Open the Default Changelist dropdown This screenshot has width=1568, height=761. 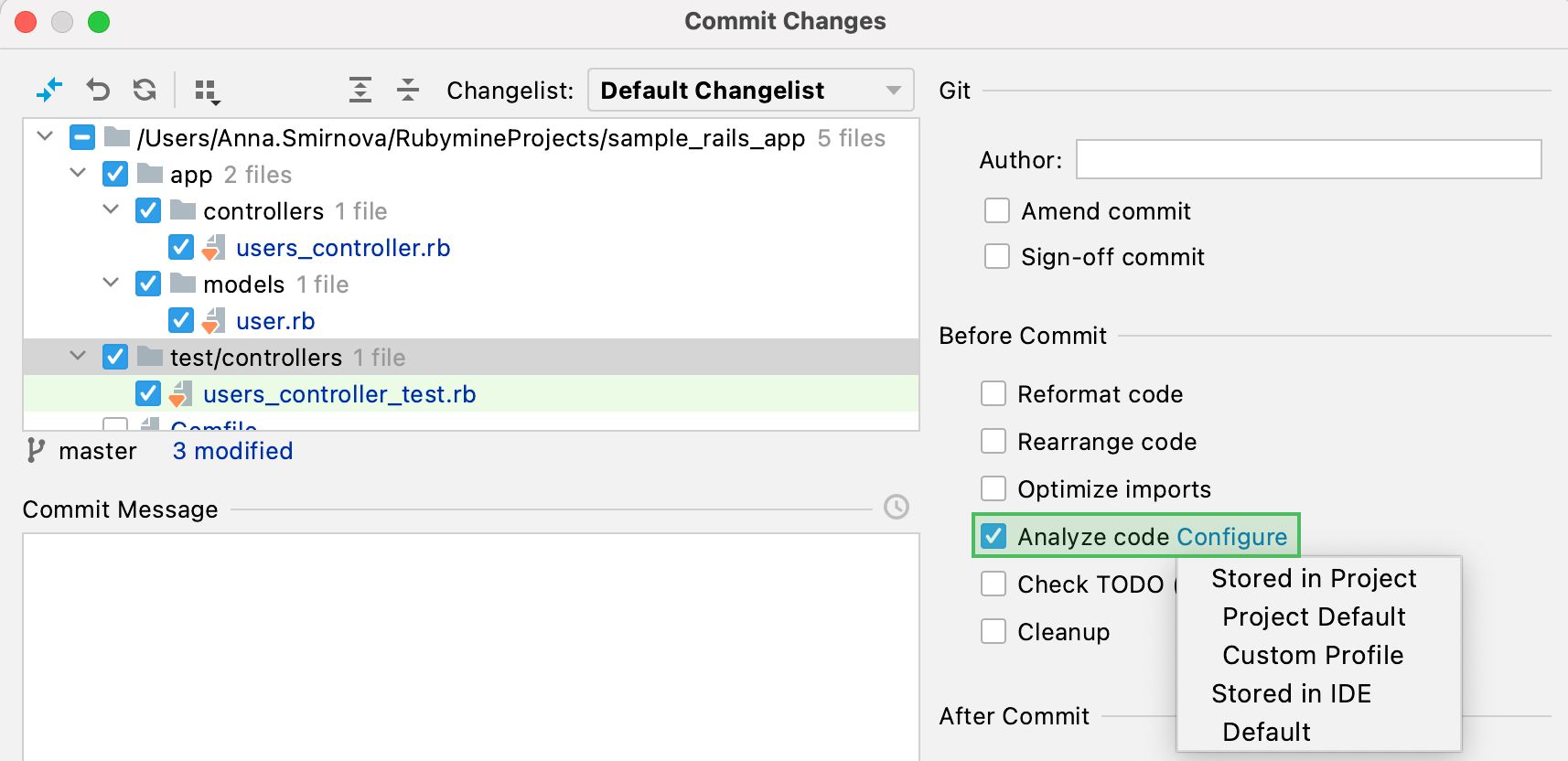click(751, 90)
